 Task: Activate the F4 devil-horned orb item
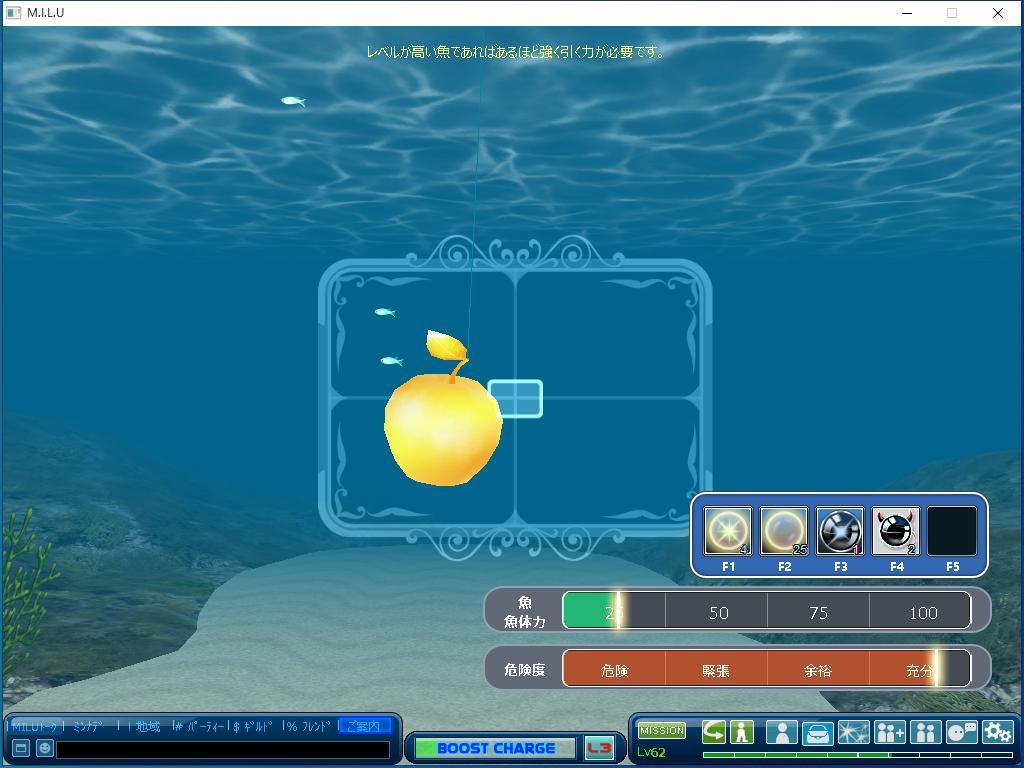coord(896,530)
